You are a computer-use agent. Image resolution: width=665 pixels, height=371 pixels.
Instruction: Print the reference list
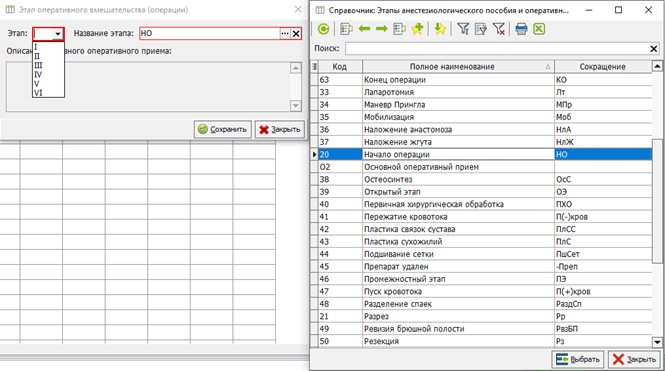point(521,29)
